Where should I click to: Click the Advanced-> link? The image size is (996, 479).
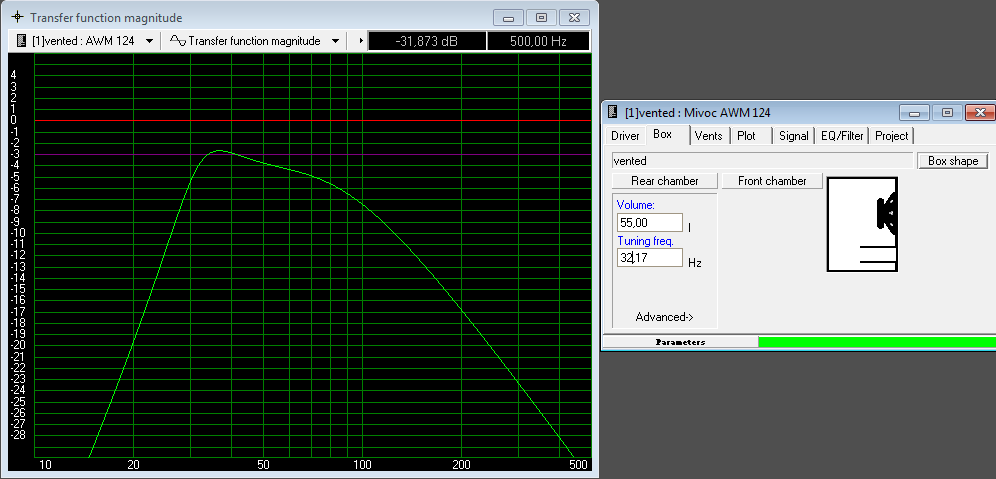pyautogui.click(x=664, y=317)
